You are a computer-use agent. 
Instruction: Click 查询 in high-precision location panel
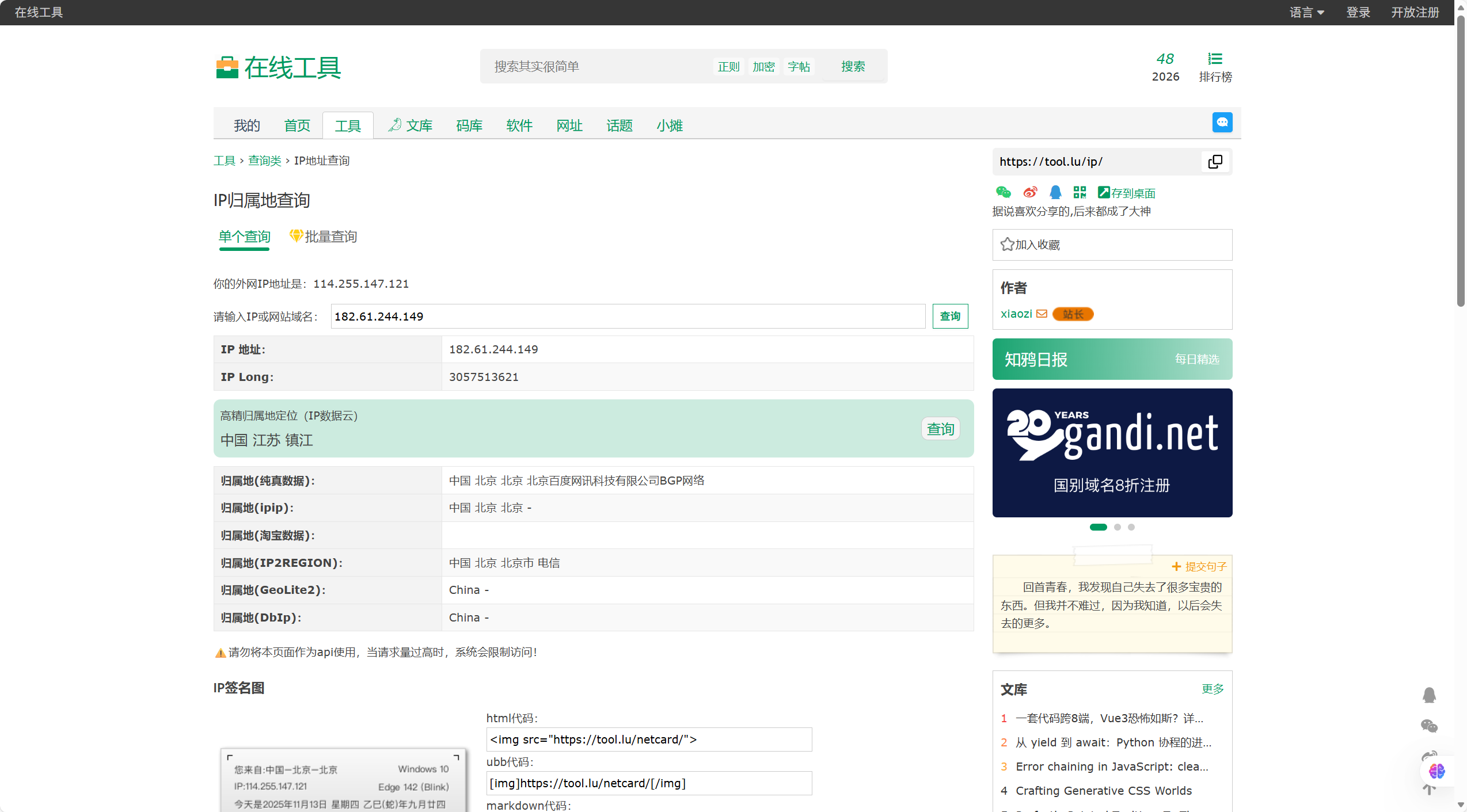(x=940, y=429)
